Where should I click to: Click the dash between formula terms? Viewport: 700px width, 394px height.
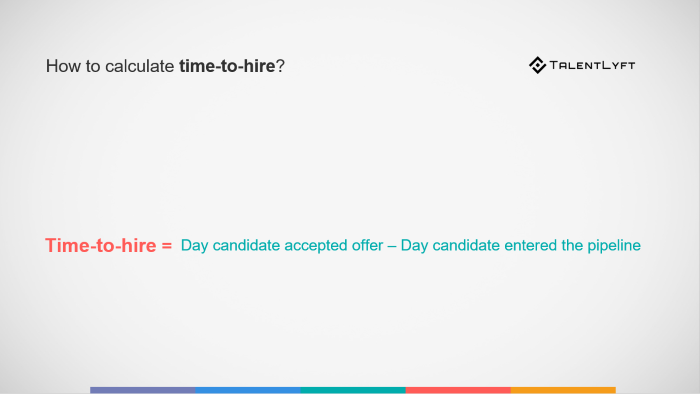392,246
